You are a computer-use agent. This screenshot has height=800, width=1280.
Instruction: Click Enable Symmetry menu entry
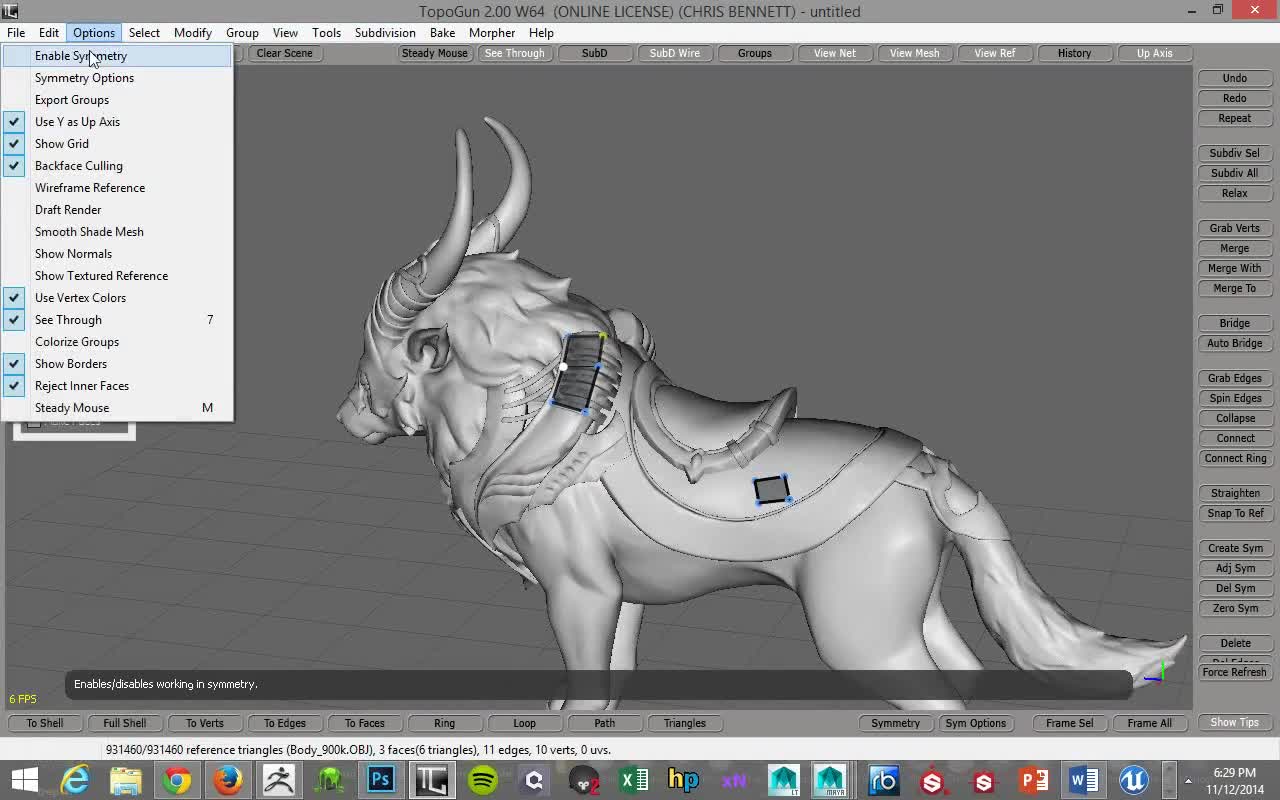[118, 56]
